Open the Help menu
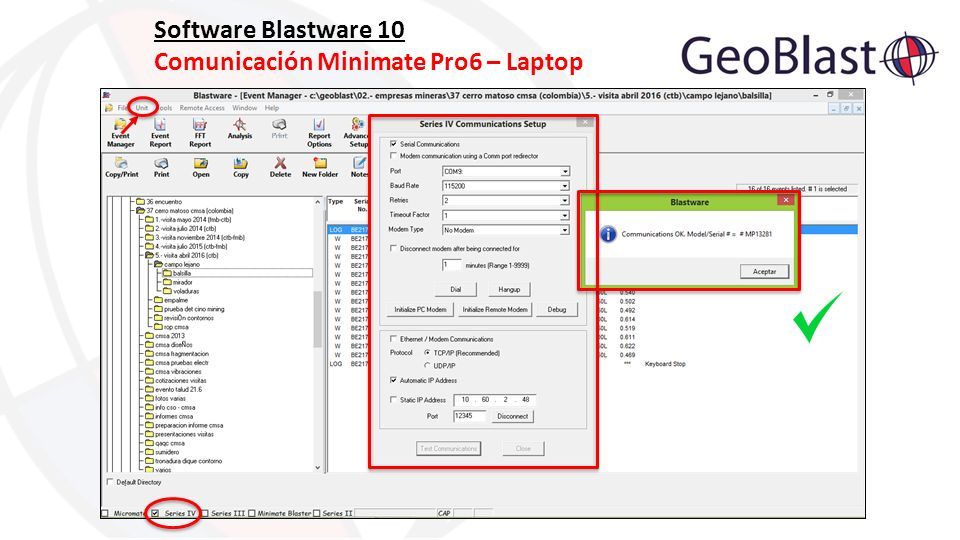Viewport: 960px width, 540px height. point(272,108)
